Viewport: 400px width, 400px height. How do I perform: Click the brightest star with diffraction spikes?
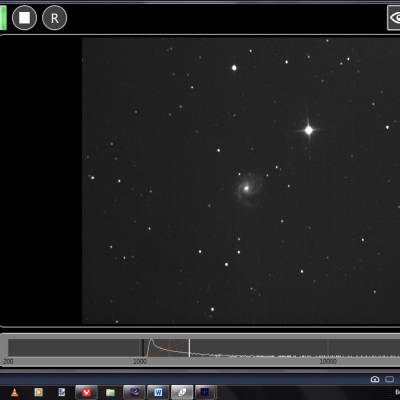309,130
